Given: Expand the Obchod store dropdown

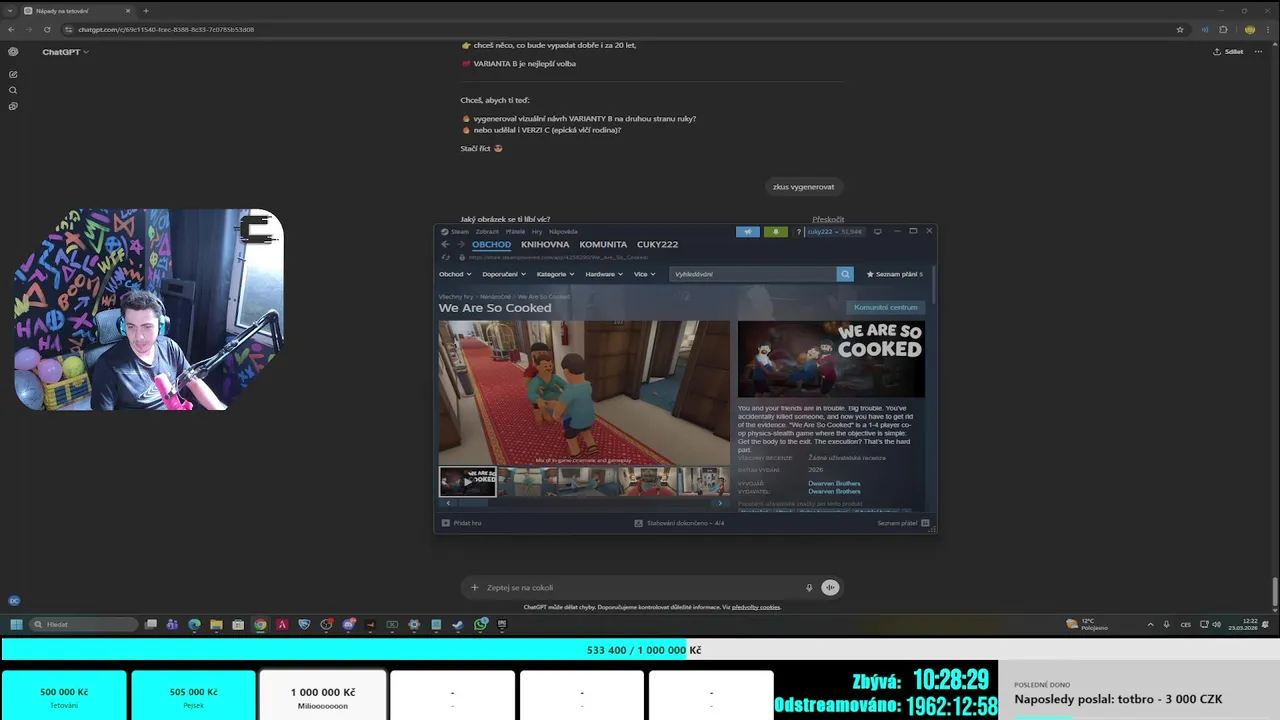Looking at the screenshot, I should pos(454,274).
